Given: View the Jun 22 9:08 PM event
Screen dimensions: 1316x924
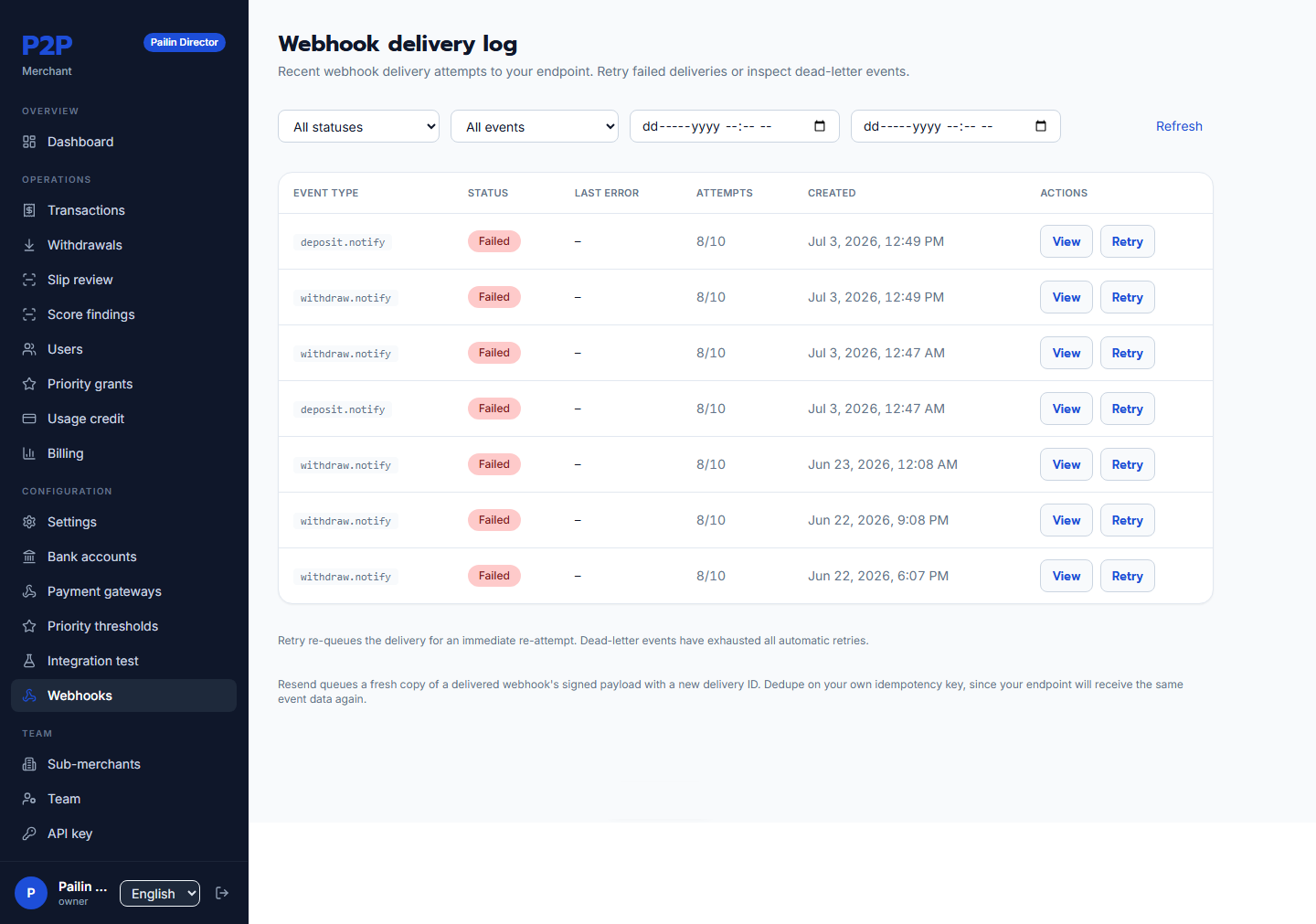Looking at the screenshot, I should pos(1067,520).
